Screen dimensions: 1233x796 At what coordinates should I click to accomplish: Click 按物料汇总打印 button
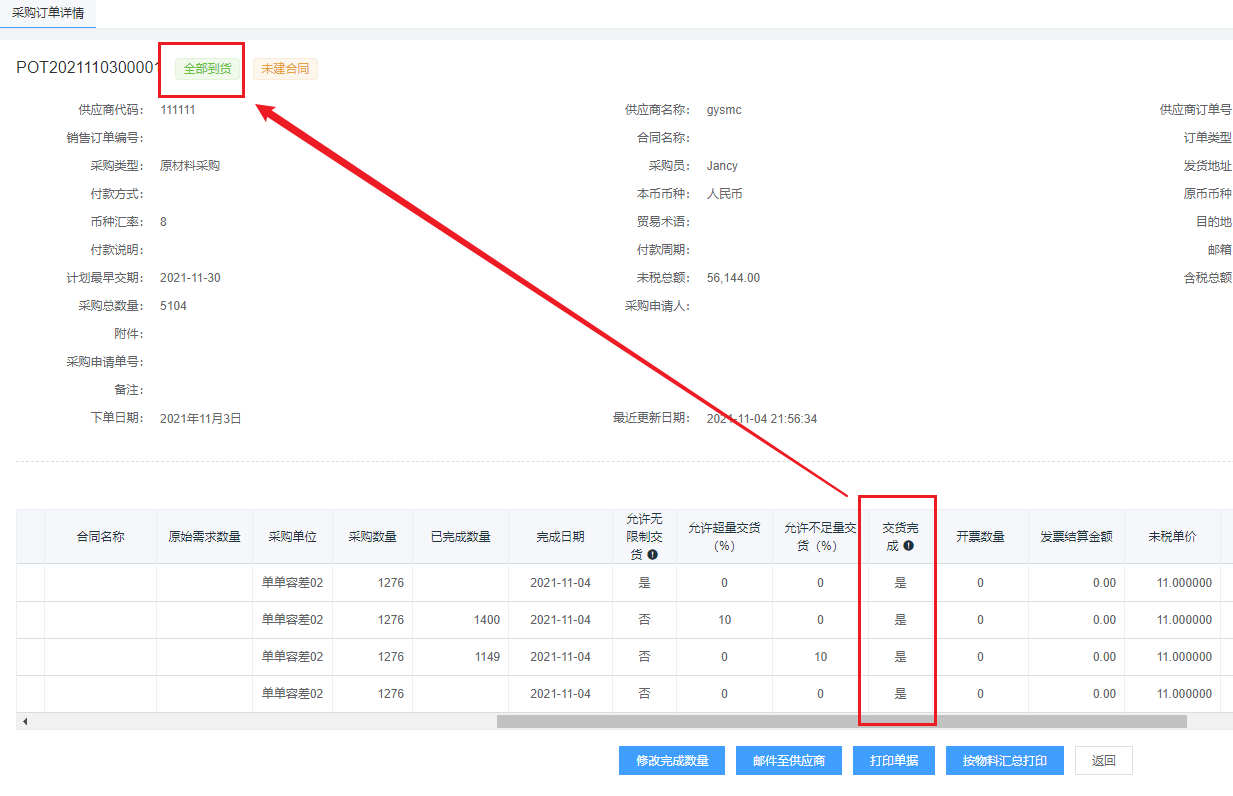(x=1005, y=761)
